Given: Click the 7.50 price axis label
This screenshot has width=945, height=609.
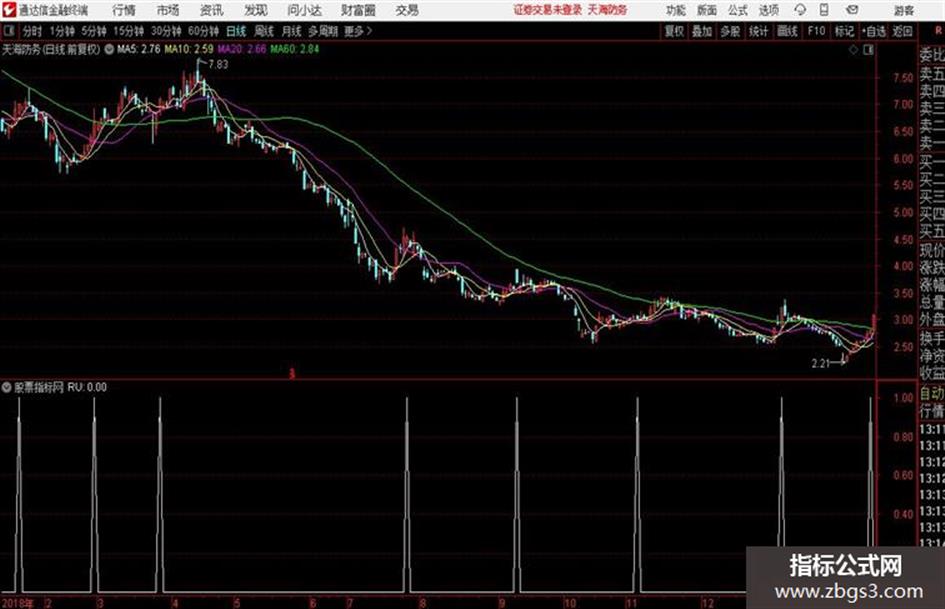Looking at the screenshot, I should point(903,78).
